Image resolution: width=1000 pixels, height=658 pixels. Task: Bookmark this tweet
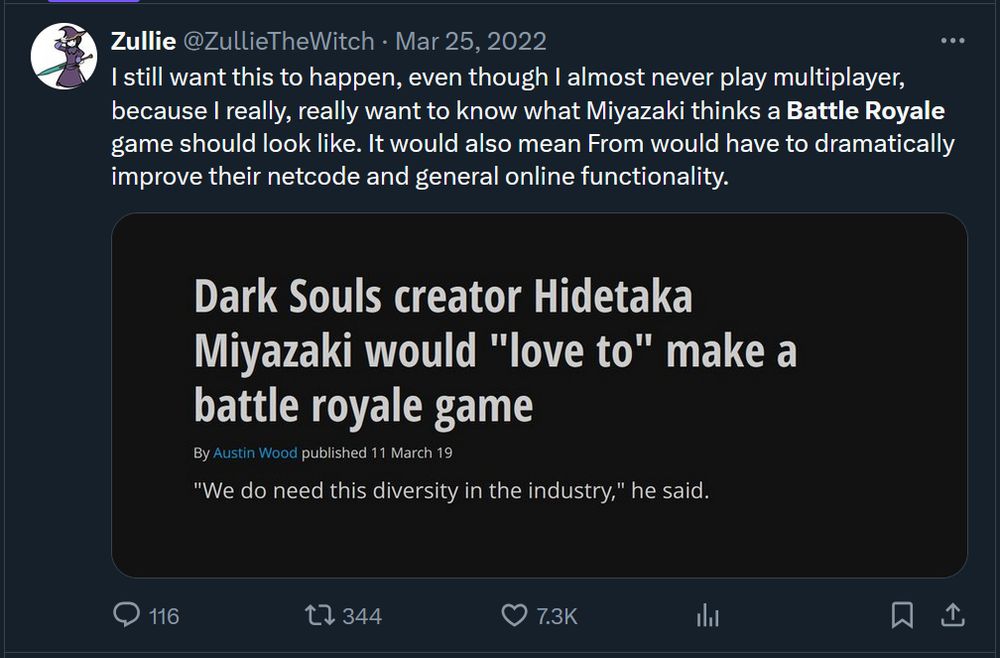(902, 614)
